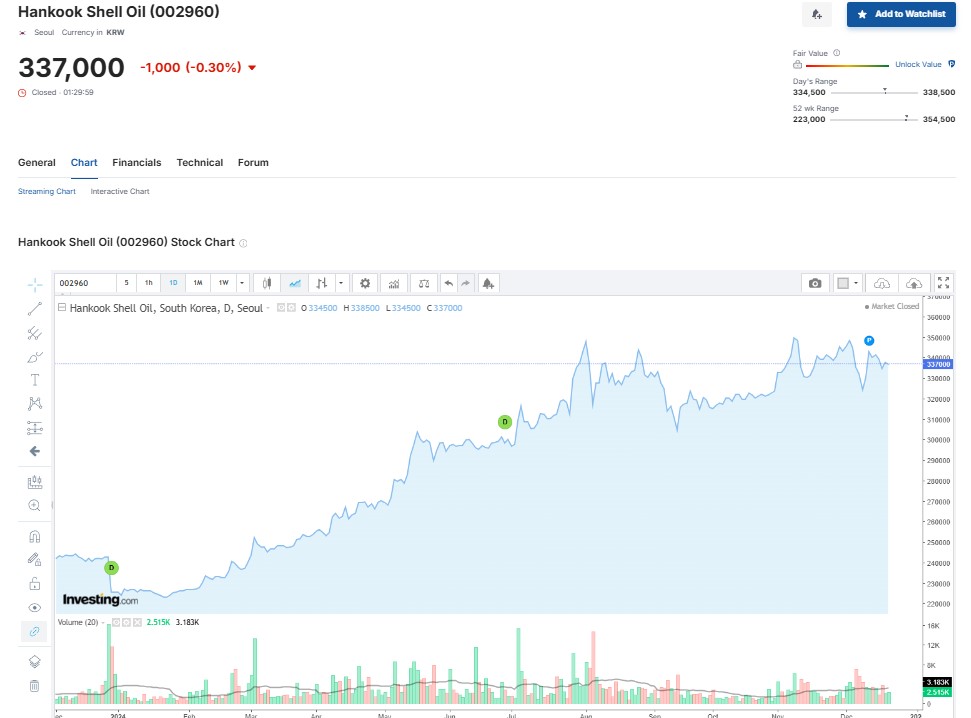The height and width of the screenshot is (718, 971).
Task: Save chart layout with cloud upload icon
Action: [x=914, y=283]
